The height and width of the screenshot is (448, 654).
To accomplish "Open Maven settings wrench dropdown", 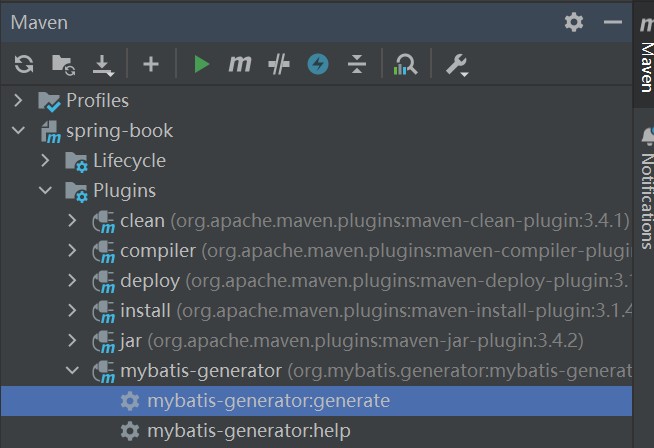I will pos(457,65).
